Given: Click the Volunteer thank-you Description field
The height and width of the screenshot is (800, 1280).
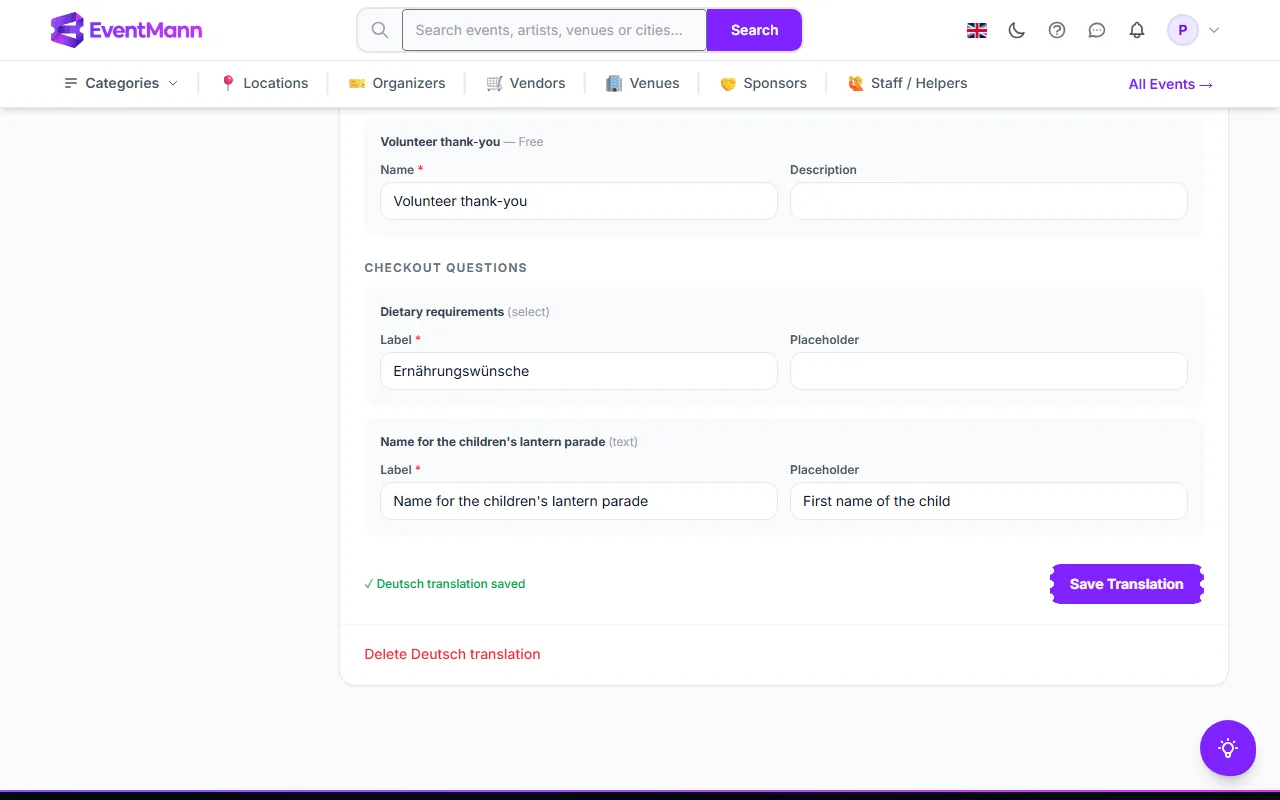Looking at the screenshot, I should tap(989, 201).
